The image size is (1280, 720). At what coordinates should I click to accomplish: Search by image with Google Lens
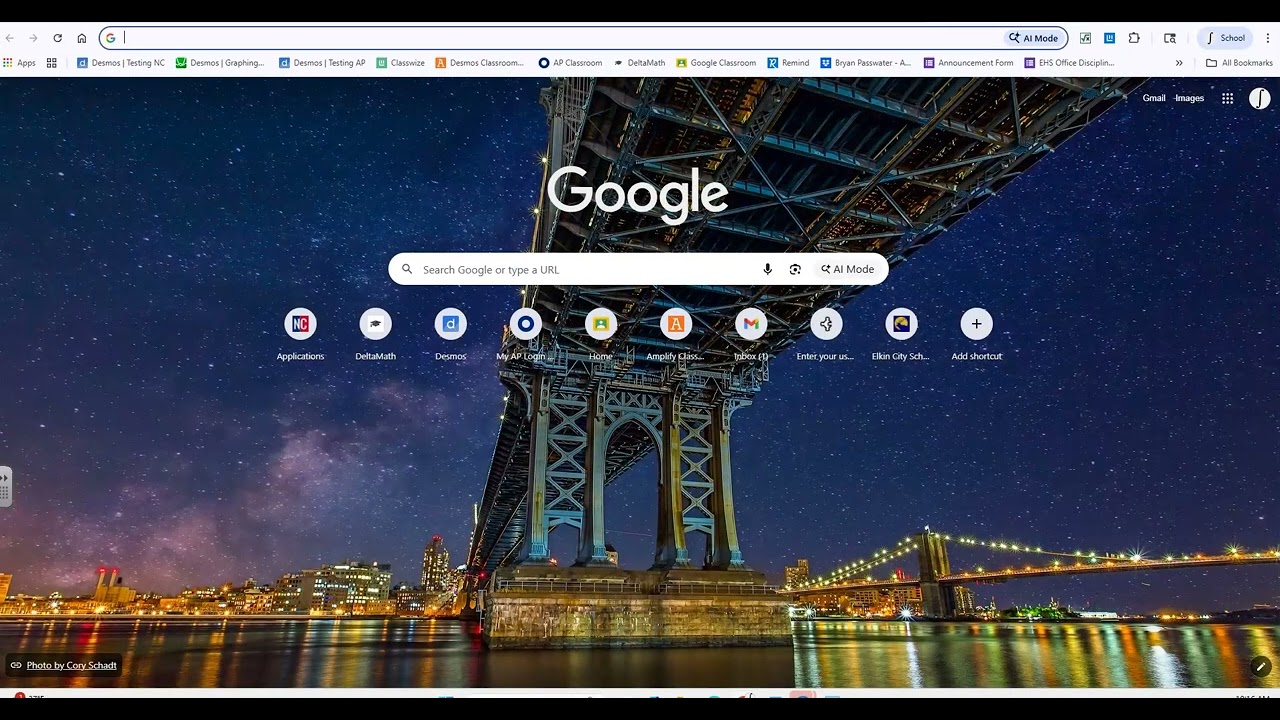click(795, 269)
